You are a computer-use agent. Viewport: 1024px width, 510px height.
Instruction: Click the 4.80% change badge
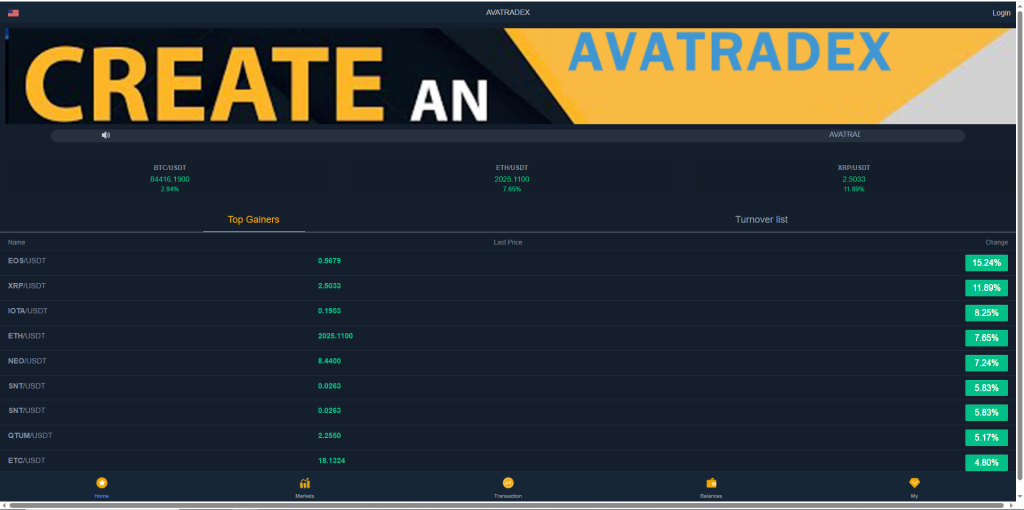coord(986,462)
